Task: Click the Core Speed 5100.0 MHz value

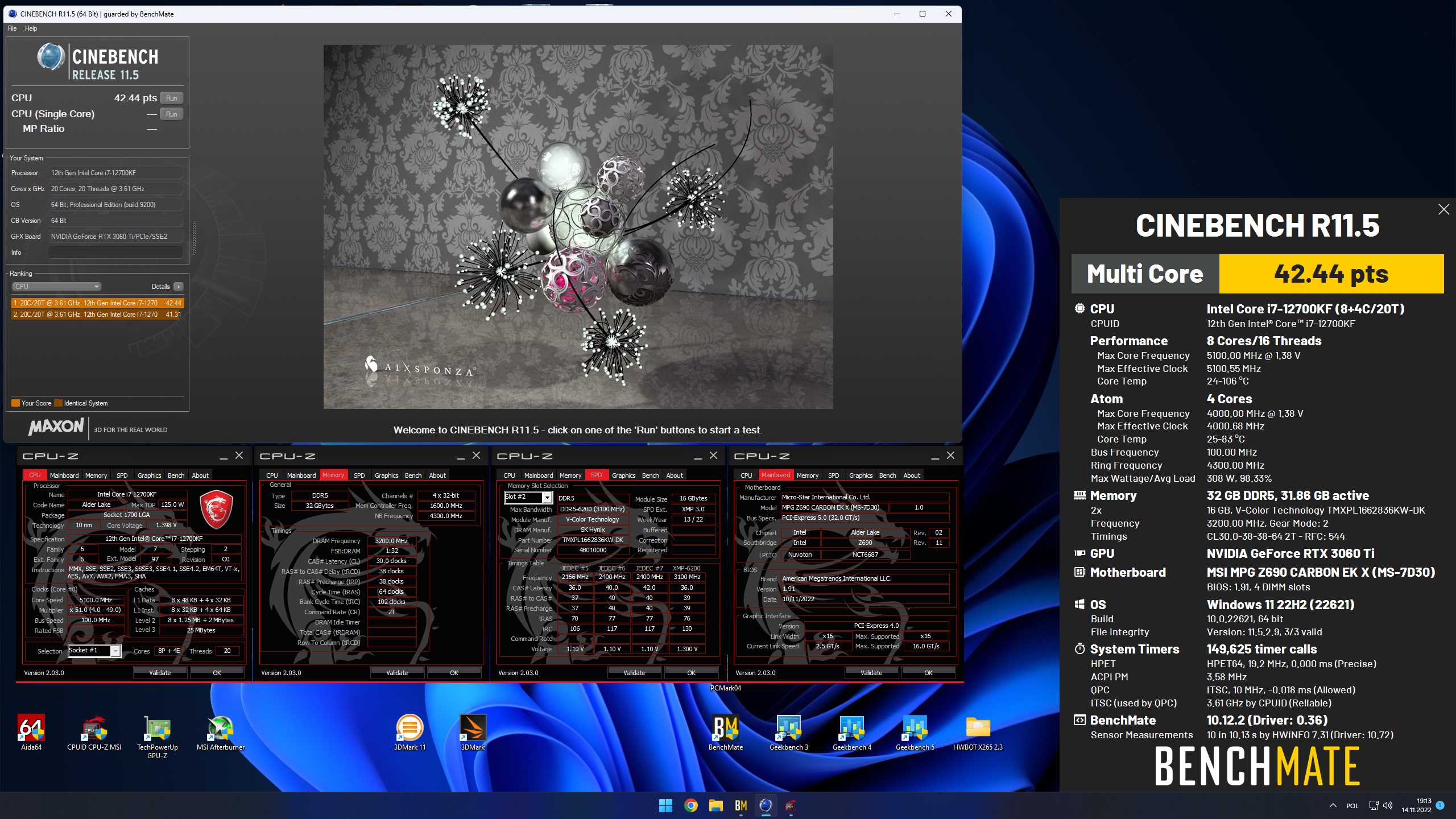Action: tap(96, 600)
